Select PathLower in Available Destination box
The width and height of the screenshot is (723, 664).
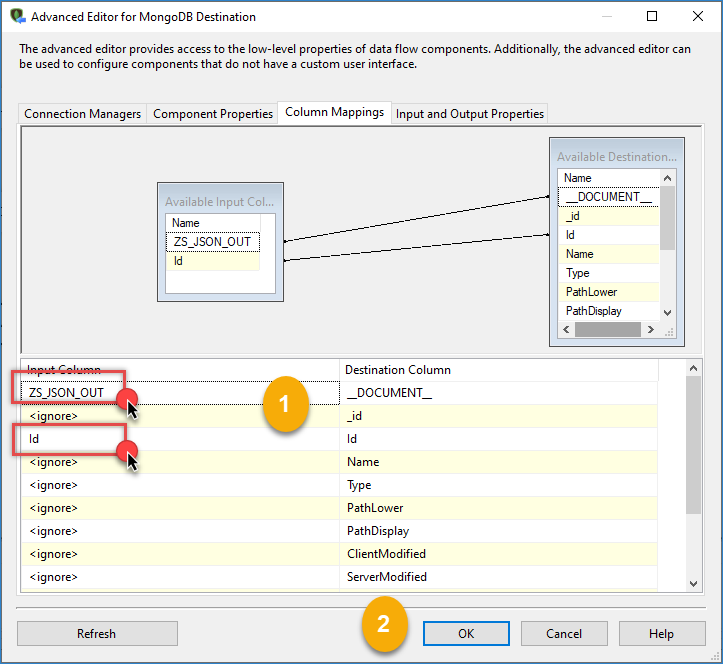tap(609, 291)
